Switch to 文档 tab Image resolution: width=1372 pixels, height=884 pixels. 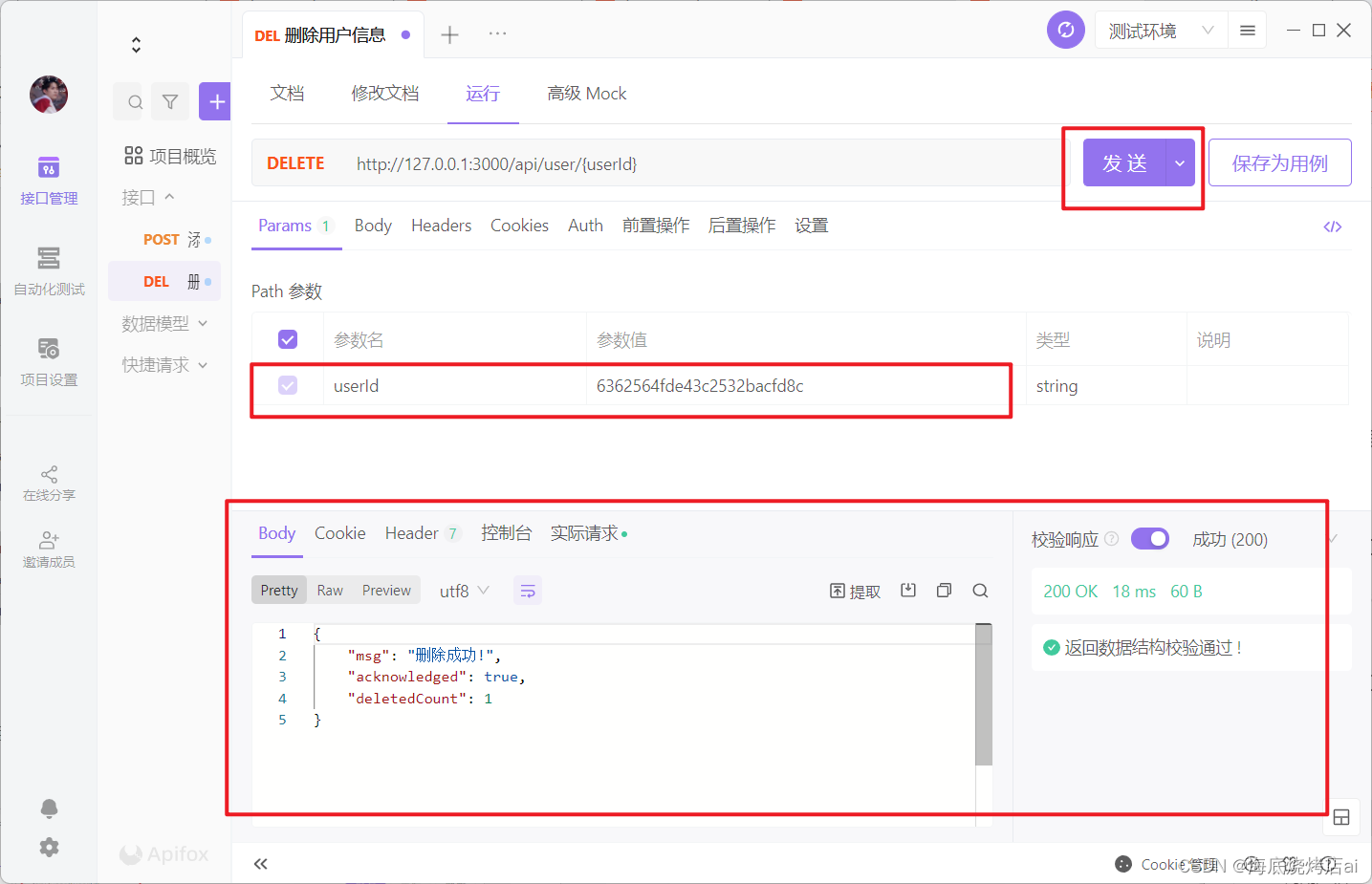287,94
